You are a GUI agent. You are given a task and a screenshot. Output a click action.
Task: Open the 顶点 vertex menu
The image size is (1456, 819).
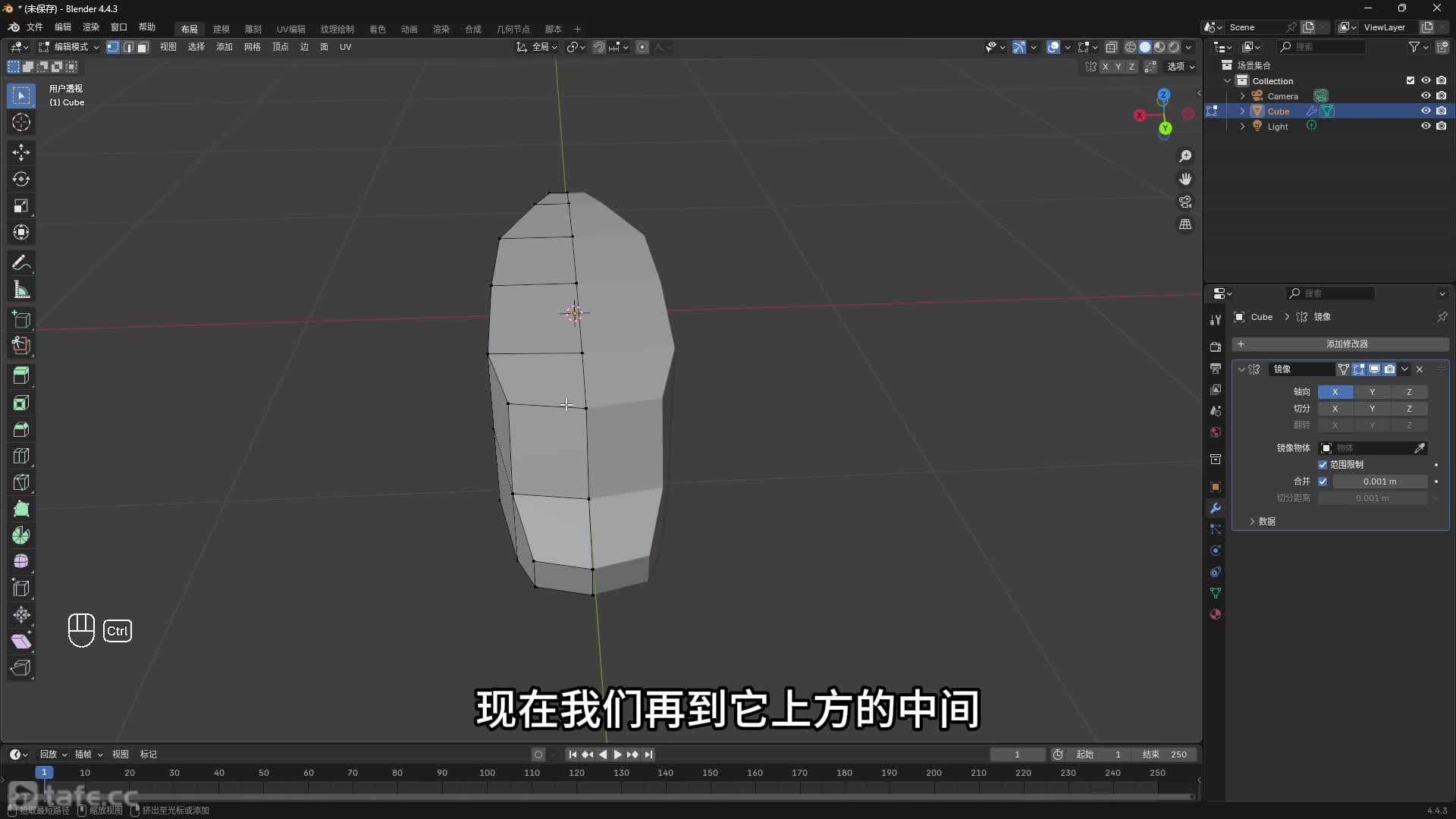pyautogui.click(x=281, y=47)
